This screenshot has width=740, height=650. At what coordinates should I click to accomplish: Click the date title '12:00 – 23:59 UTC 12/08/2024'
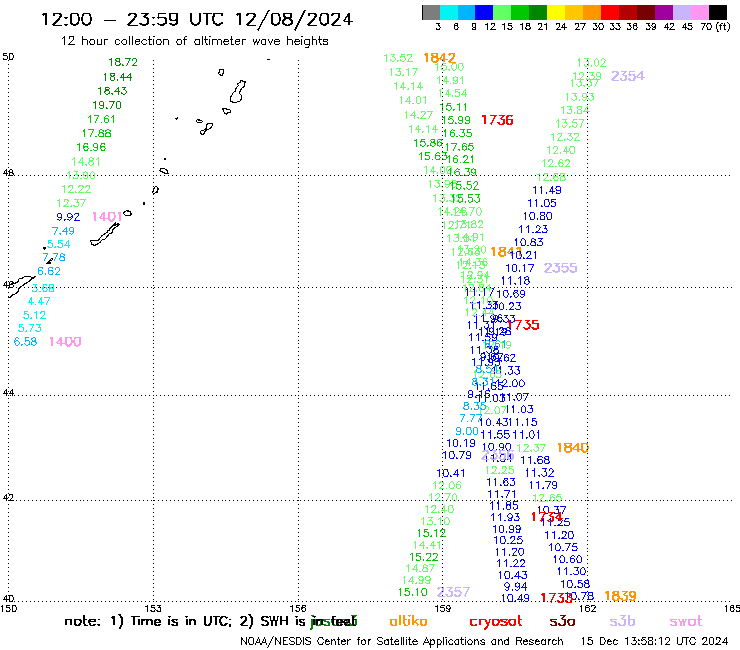[x=197, y=19]
